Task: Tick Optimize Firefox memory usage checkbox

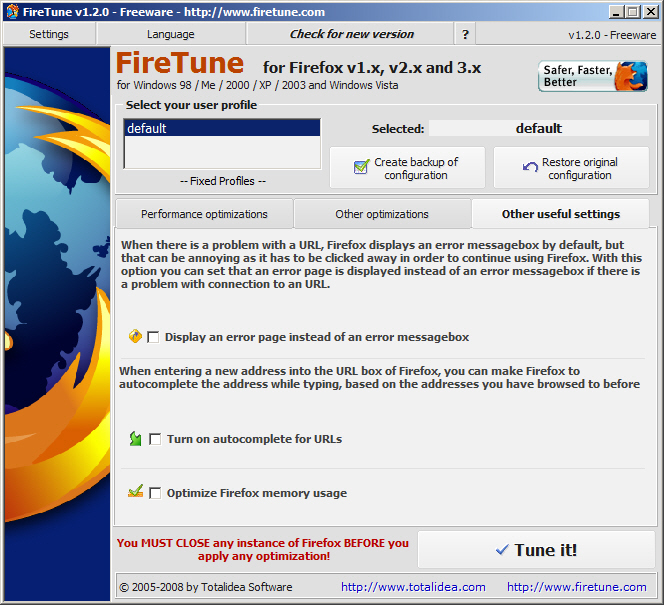Action: point(155,493)
